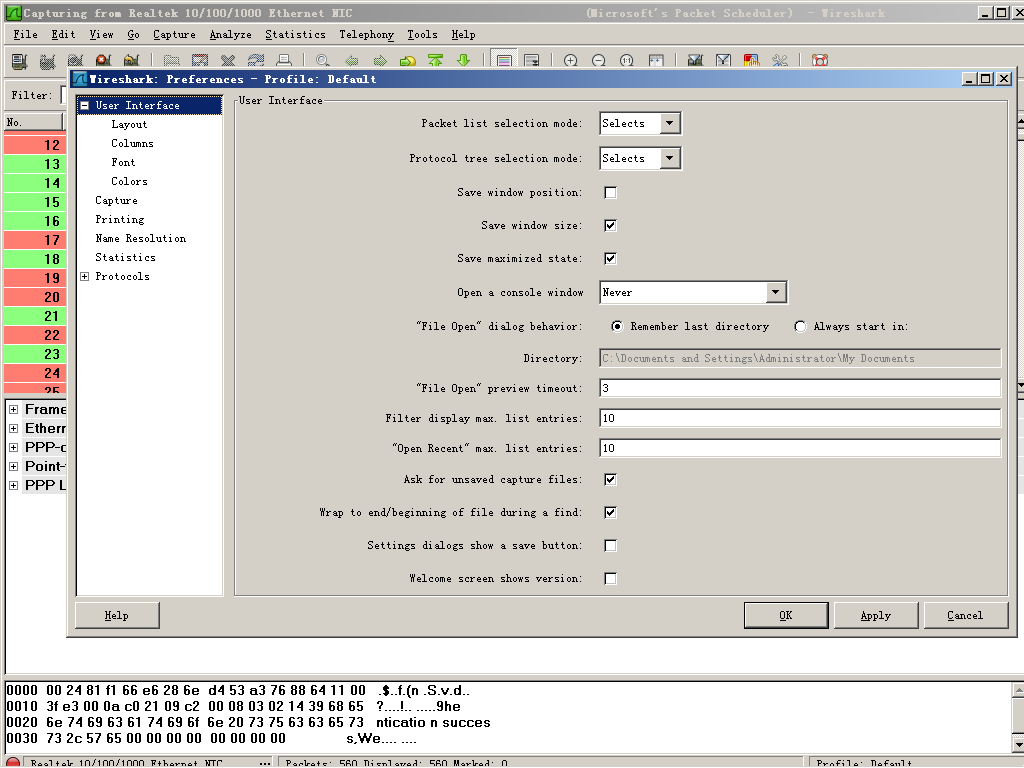
Task: Expand the Protocols tree node
Action: click(x=84, y=276)
